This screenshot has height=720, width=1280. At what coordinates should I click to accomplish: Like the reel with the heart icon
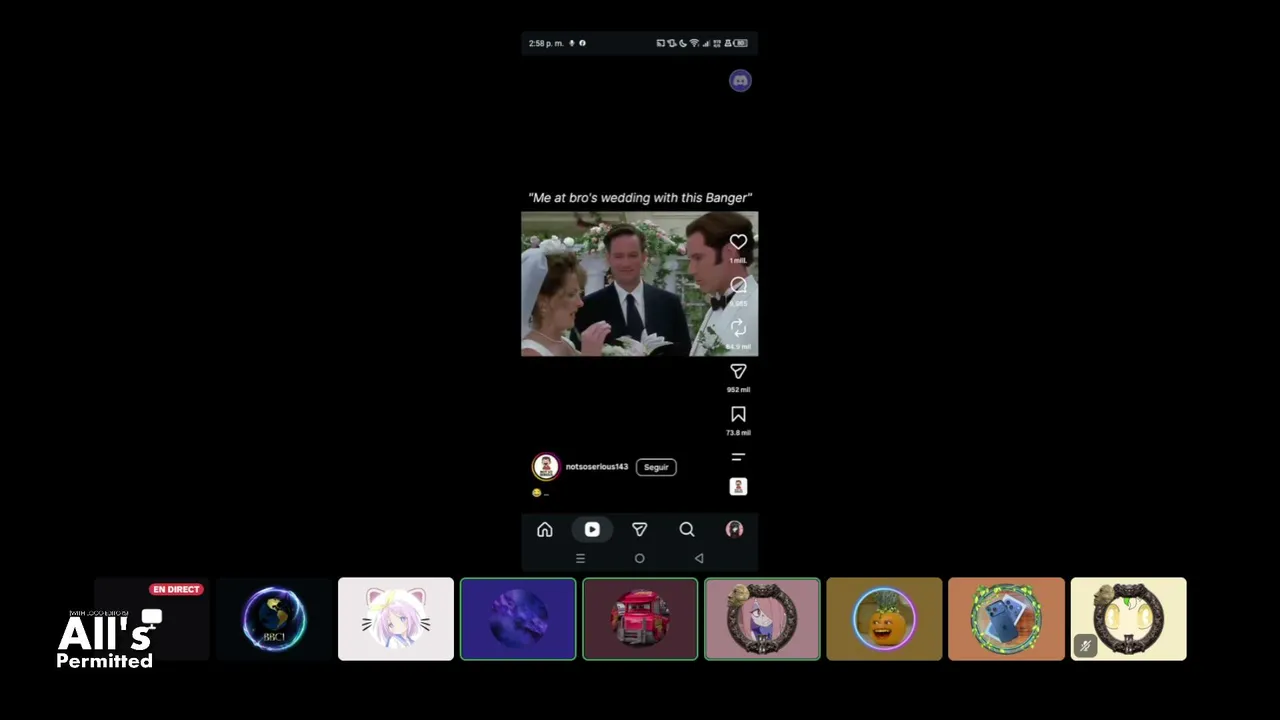coord(738,242)
